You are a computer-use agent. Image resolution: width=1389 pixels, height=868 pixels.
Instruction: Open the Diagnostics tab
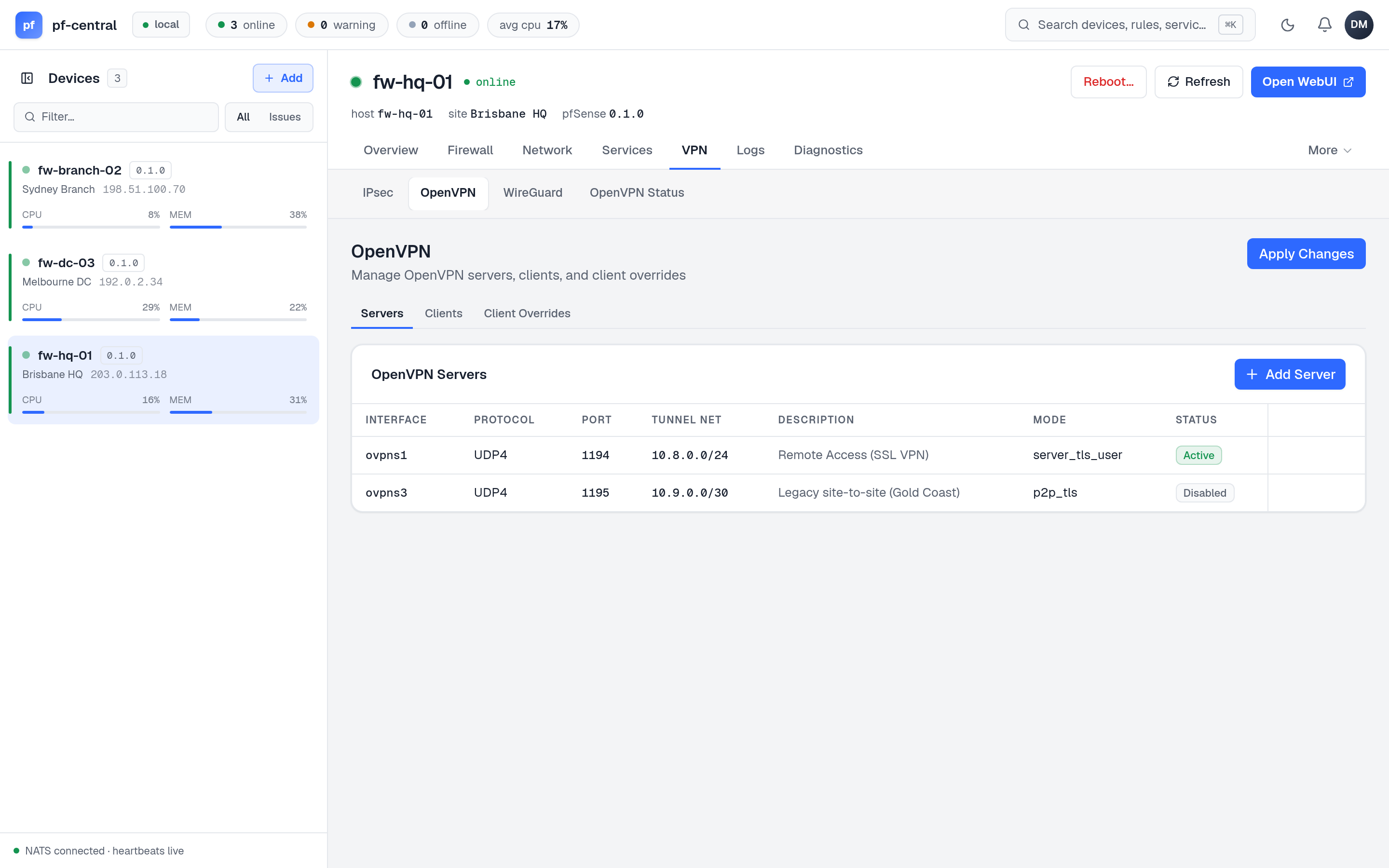pos(828,150)
